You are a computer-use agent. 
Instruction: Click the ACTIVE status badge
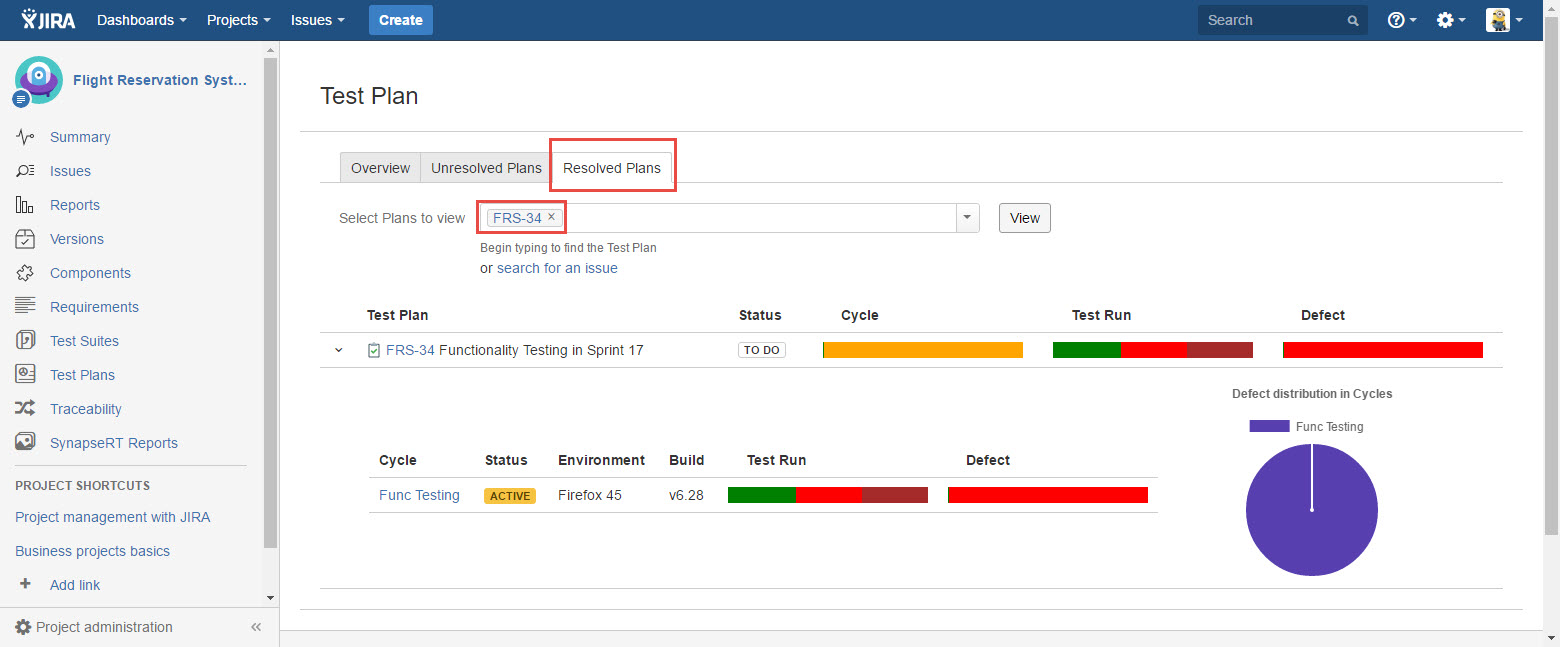pos(510,496)
